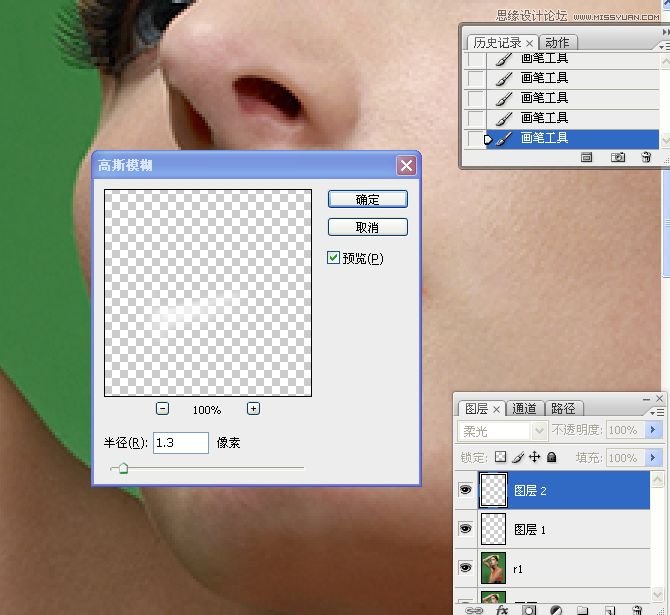
Task: Delete layer with Layers panel trash icon
Action: 637,610
